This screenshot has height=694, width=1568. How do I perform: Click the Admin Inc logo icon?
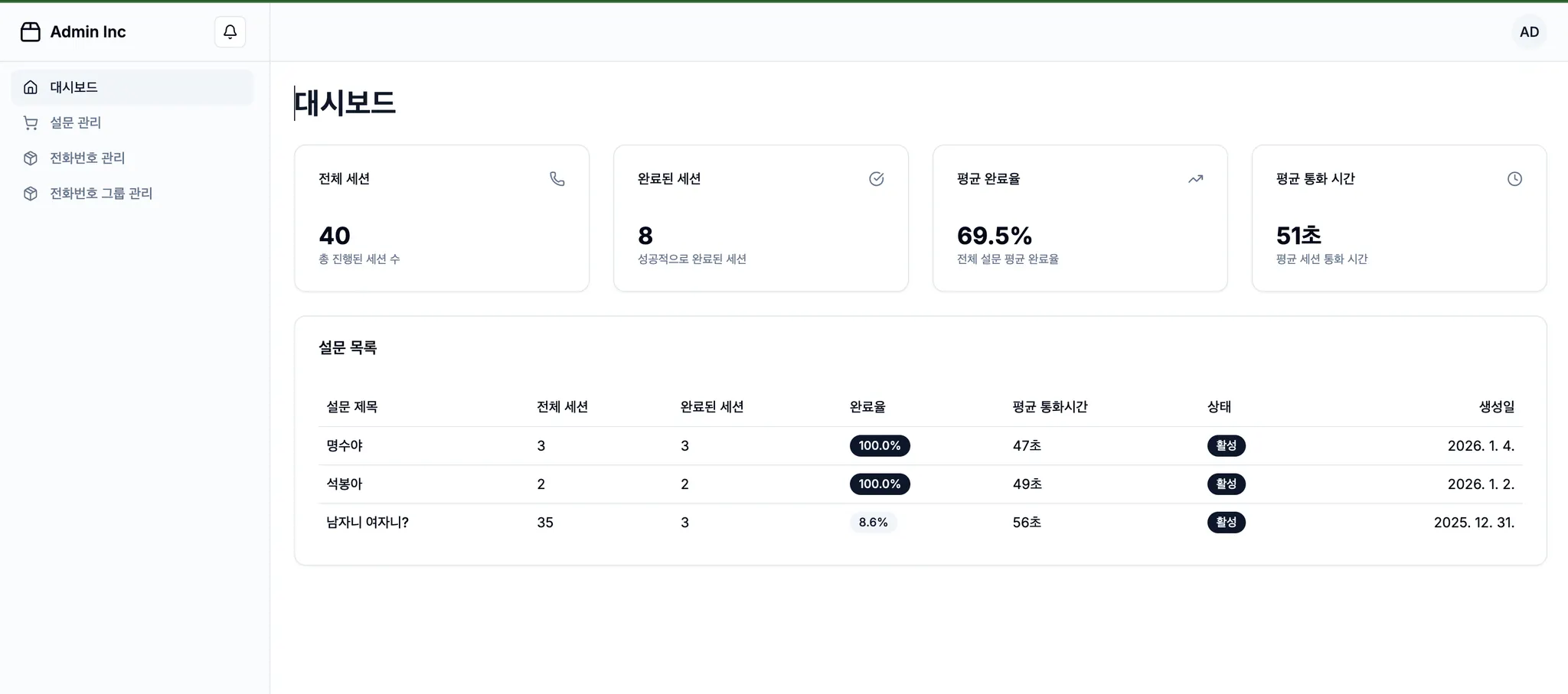(31, 32)
